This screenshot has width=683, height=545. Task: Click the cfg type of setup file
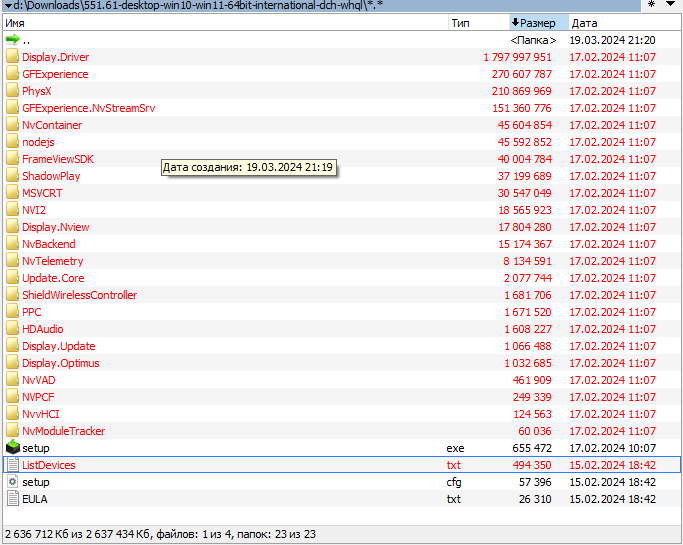(x=454, y=482)
